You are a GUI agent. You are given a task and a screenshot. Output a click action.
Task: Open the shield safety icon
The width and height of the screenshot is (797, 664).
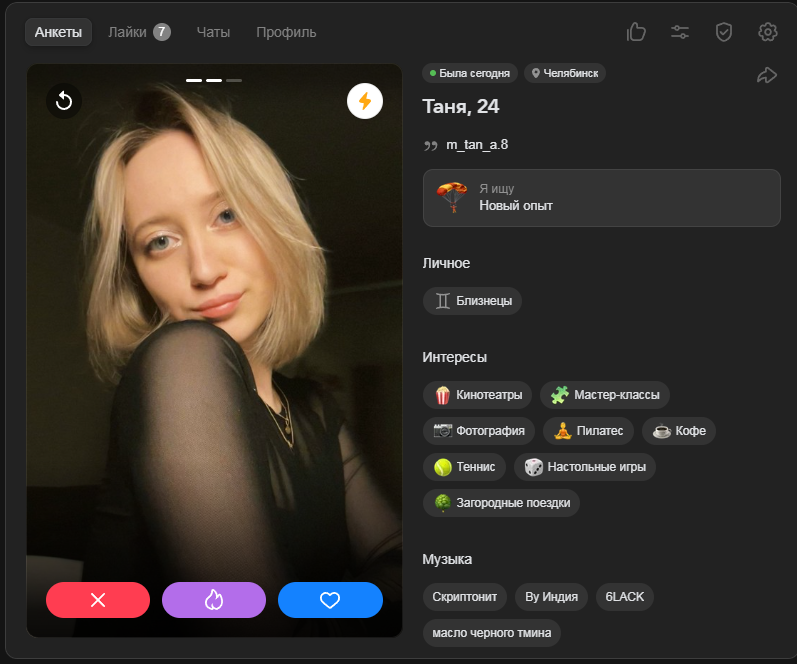coord(724,32)
